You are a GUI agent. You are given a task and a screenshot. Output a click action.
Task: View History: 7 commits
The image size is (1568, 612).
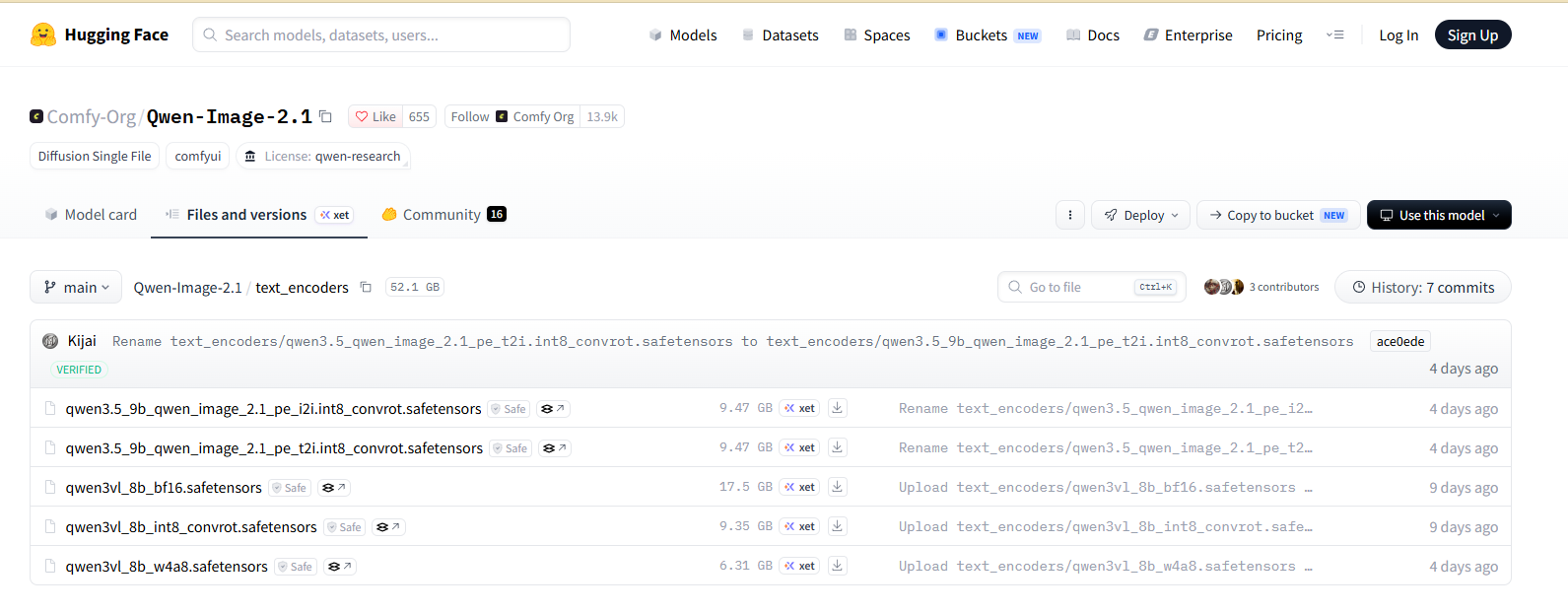point(1422,288)
